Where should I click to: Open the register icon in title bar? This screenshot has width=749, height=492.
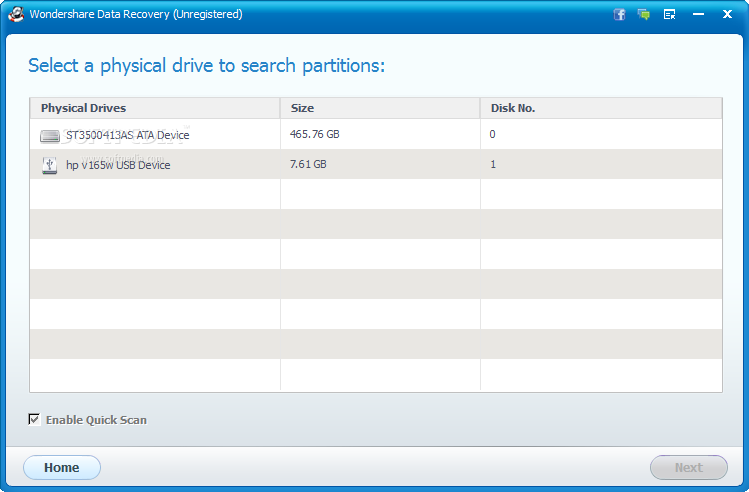(670, 14)
